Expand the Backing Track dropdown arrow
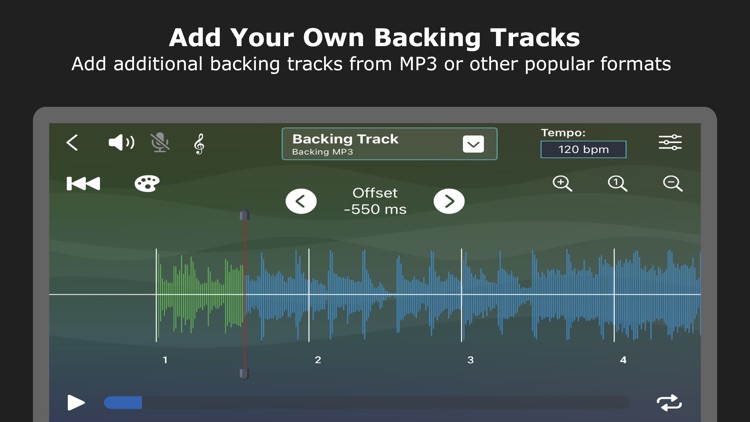 point(473,144)
